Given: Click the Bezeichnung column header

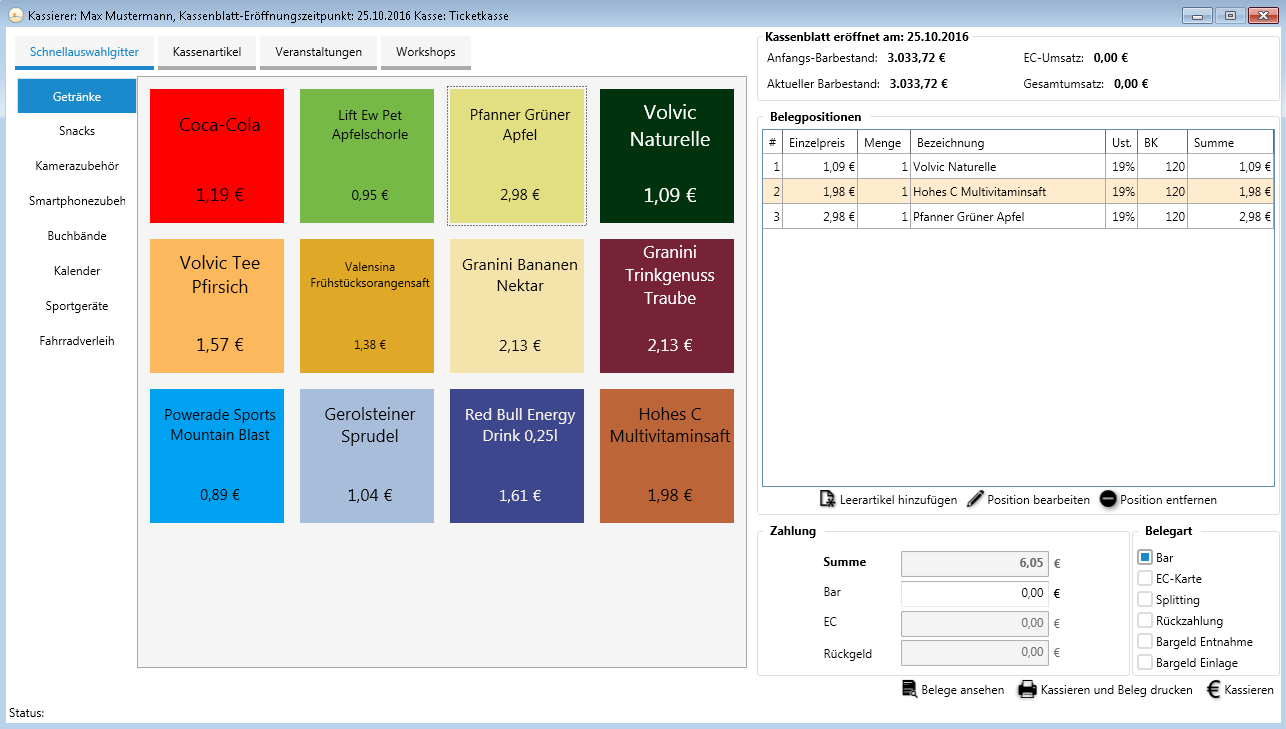Looking at the screenshot, I should click(1008, 143).
